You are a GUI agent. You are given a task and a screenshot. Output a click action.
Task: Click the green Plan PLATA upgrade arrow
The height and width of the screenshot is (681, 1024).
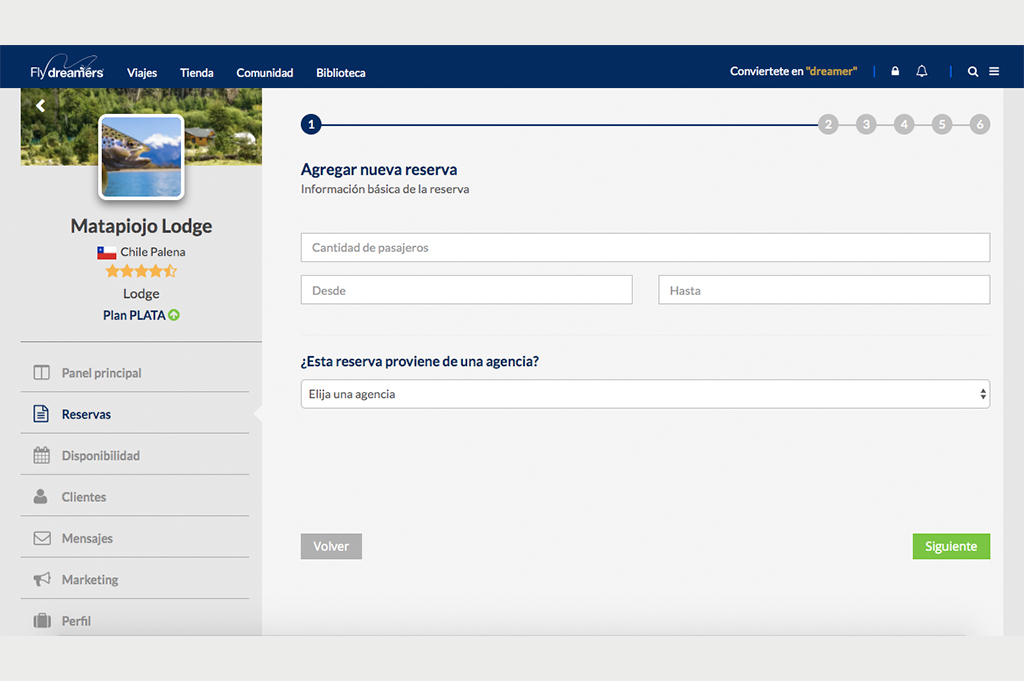[x=174, y=315]
